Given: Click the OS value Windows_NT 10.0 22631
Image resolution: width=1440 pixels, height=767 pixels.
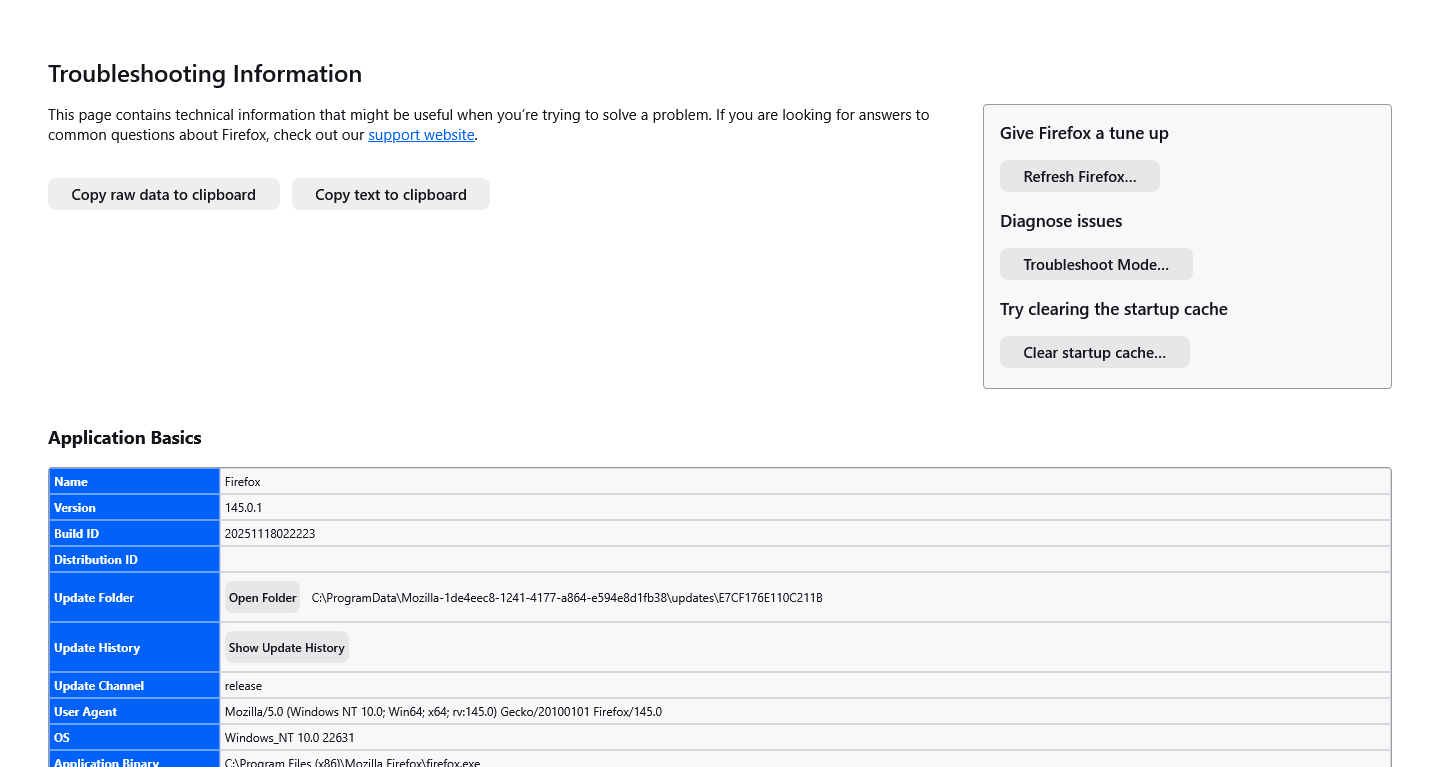Looking at the screenshot, I should [x=289, y=738].
